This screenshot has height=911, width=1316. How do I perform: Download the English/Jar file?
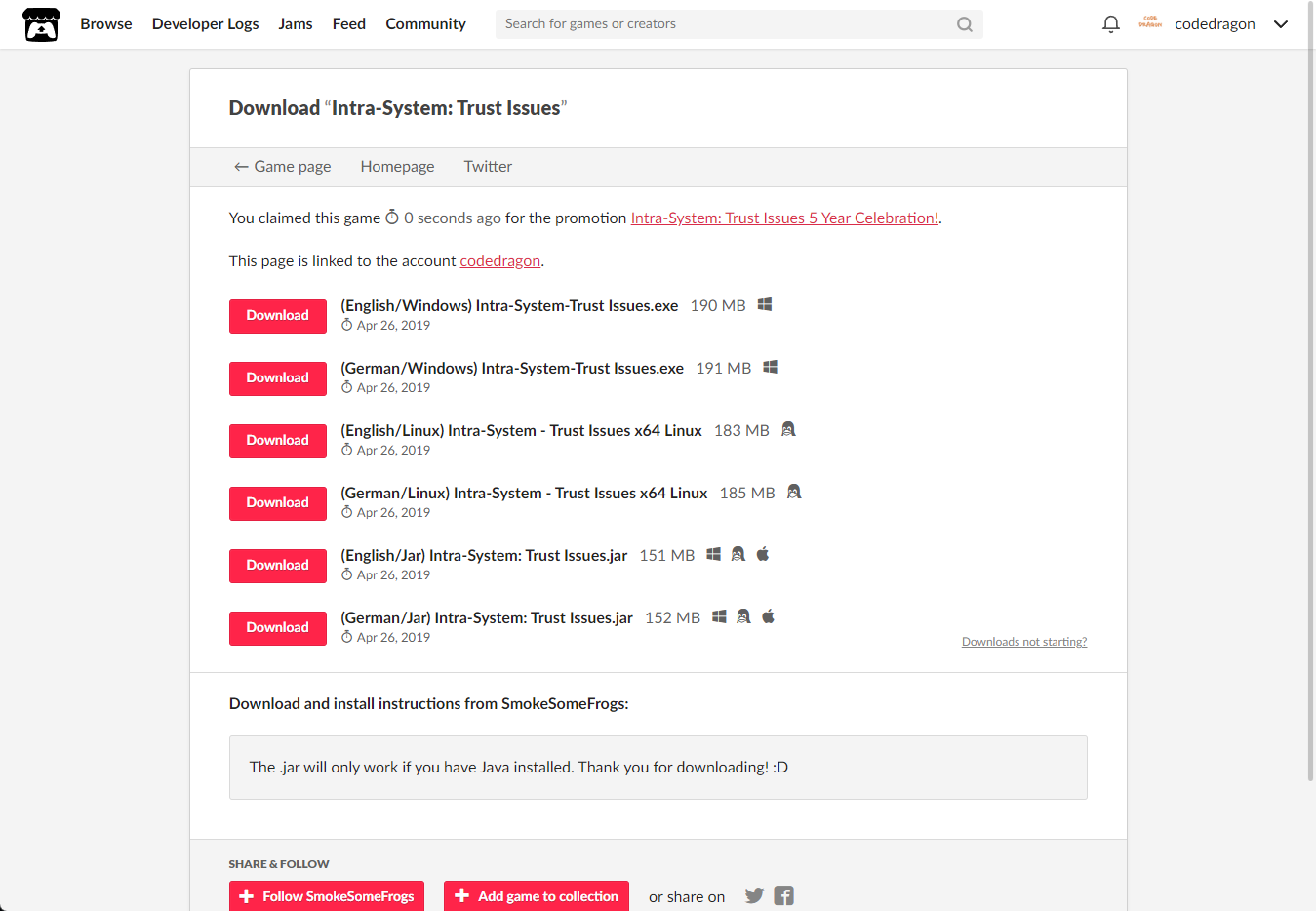[x=278, y=566]
